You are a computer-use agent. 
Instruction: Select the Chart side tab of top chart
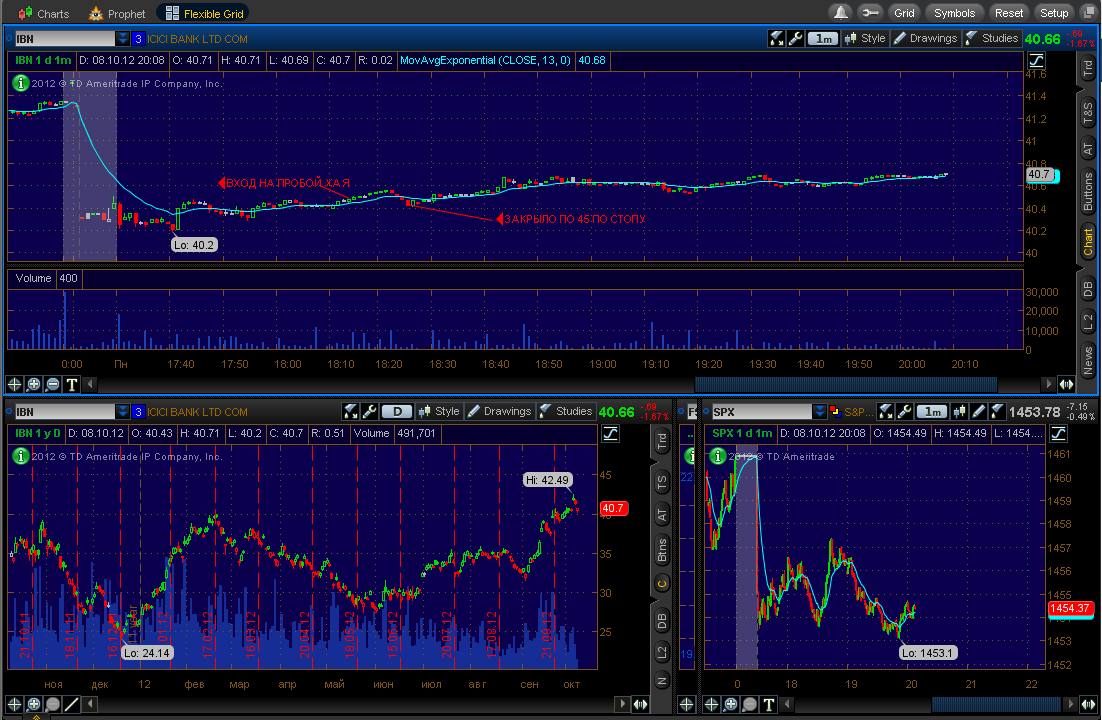(x=1088, y=241)
